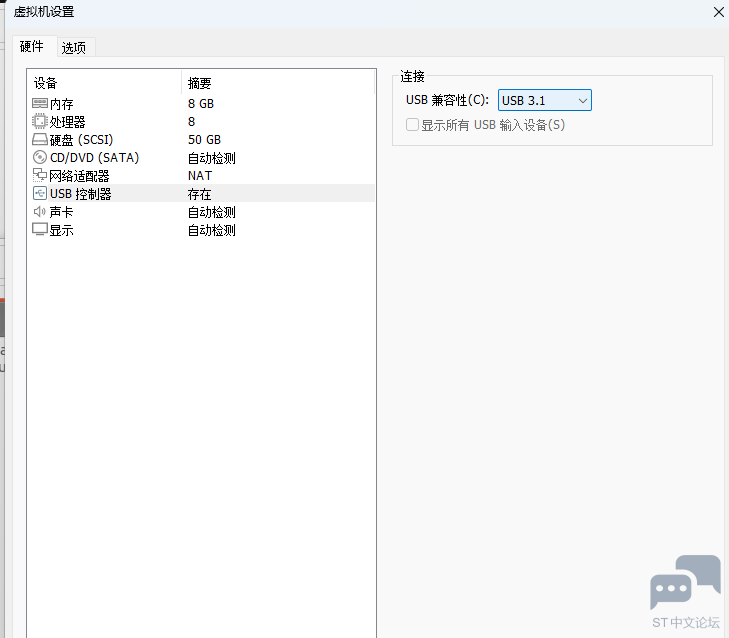Expand the USB 兼容性 dropdown
Viewport: 729px width, 638px height.
(545, 100)
